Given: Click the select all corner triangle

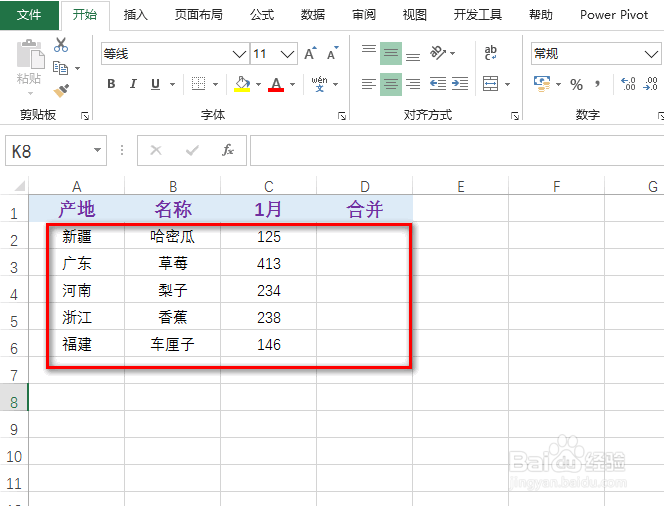Looking at the screenshot, I should 19,185.
